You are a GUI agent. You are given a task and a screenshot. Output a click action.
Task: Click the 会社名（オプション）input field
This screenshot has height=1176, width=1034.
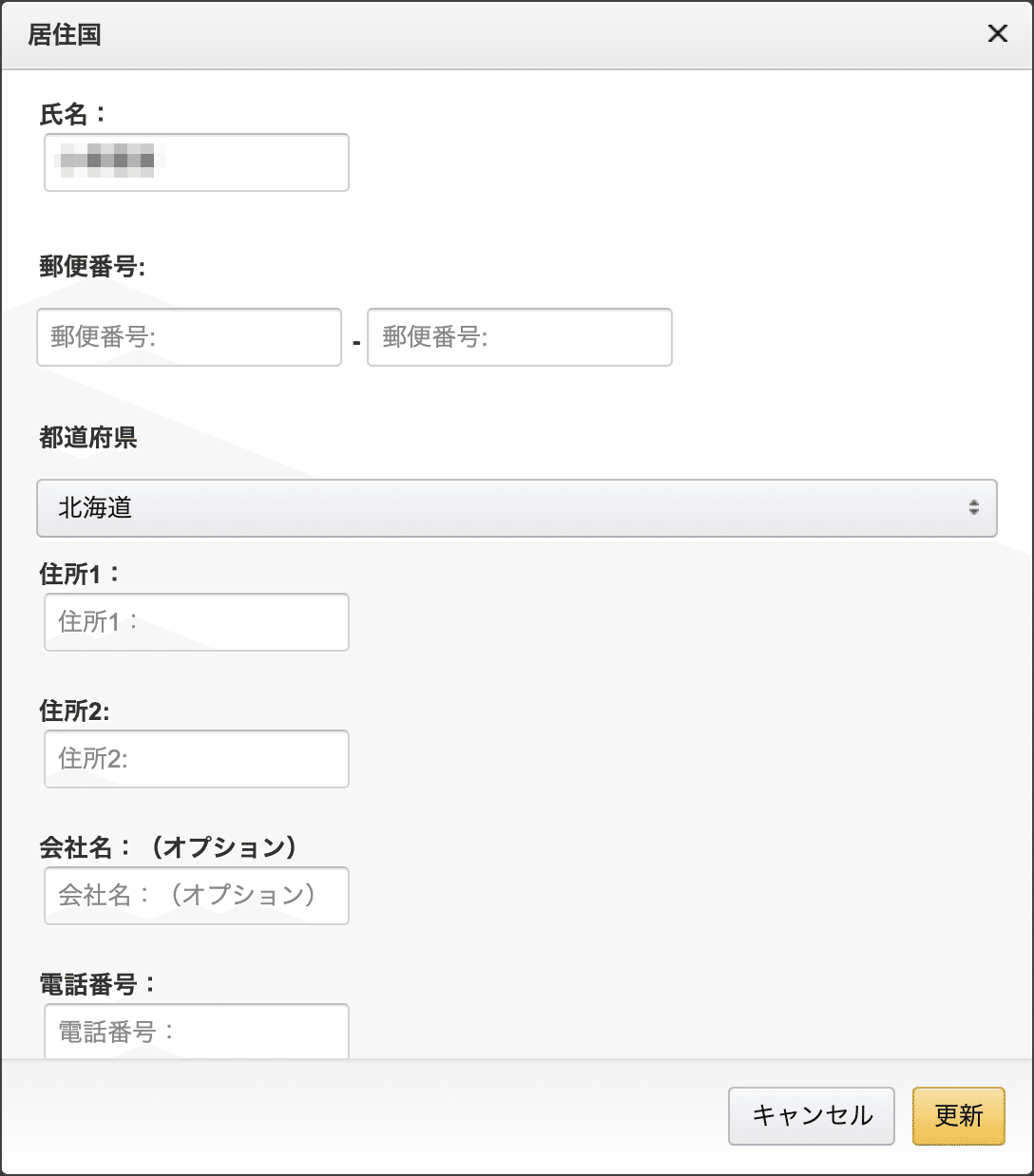[x=195, y=896]
